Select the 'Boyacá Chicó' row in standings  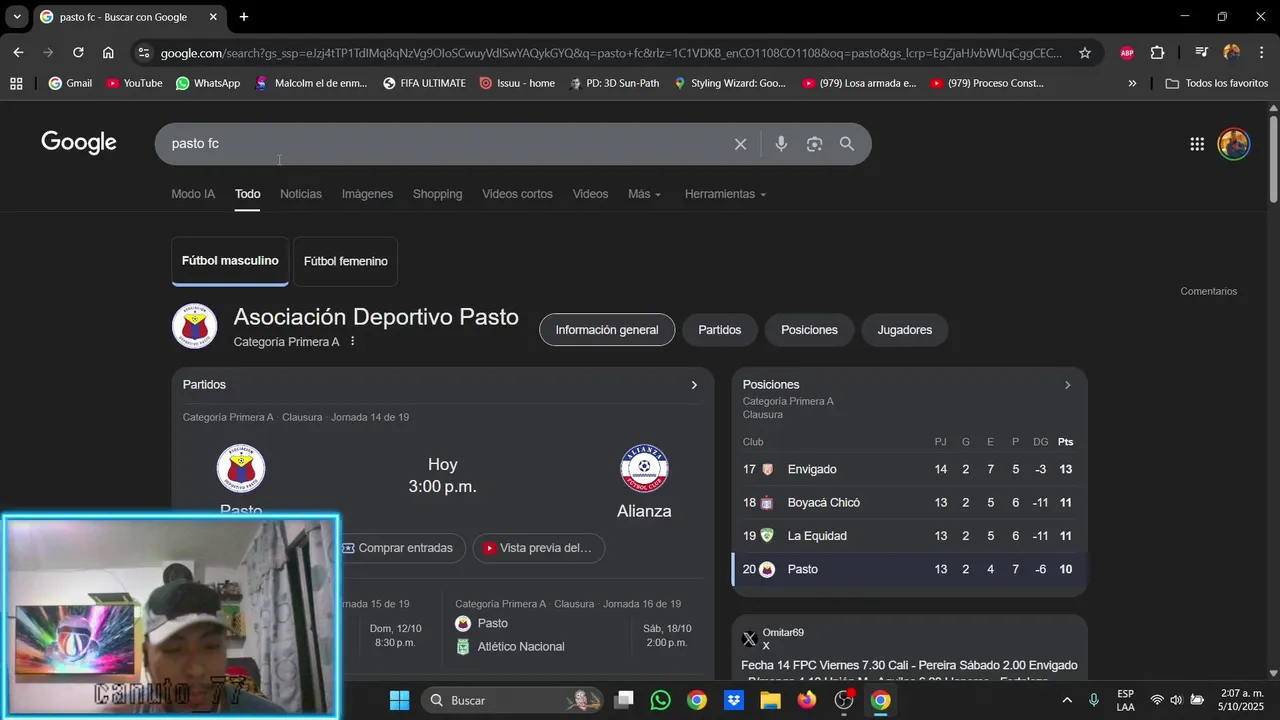pos(909,503)
